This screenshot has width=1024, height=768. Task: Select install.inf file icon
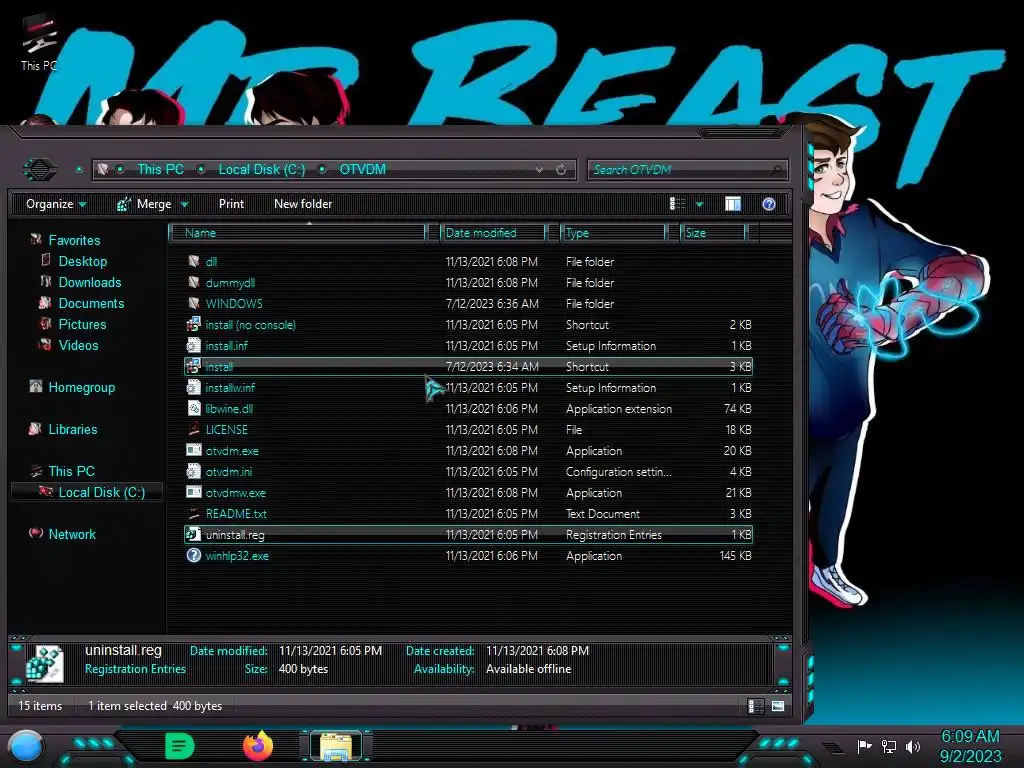pyautogui.click(x=193, y=345)
